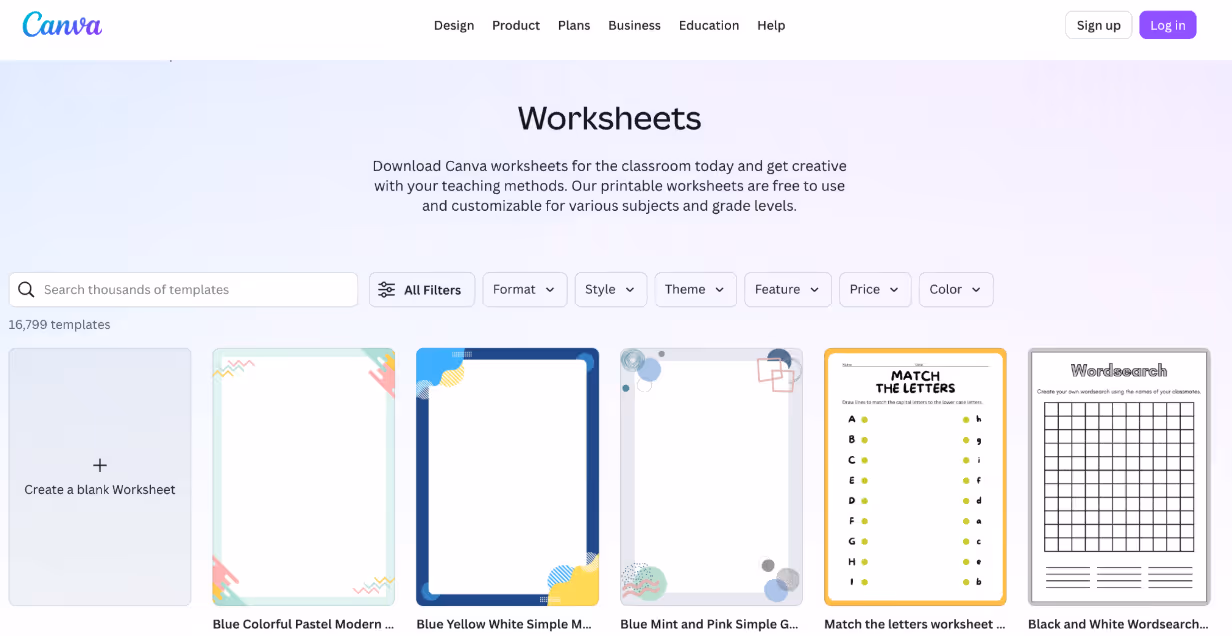This screenshot has width=1232, height=636.
Task: Select the Match the letters worksheet template
Action: coord(915,477)
